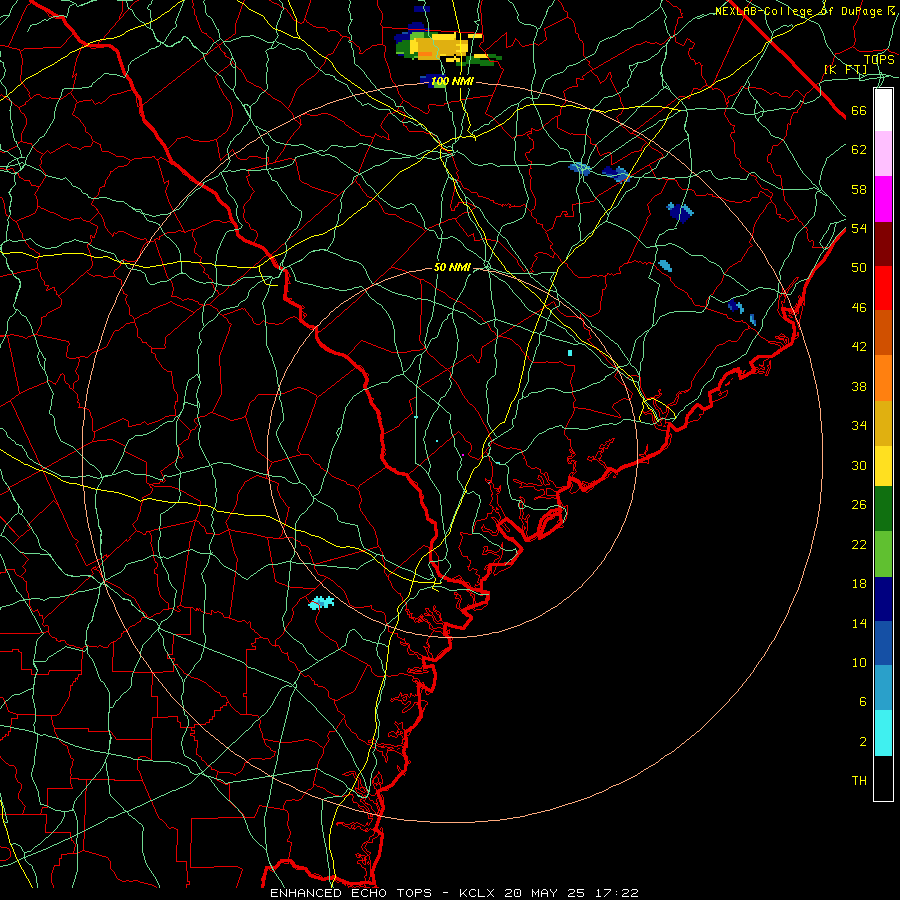Select the dark green legend color segment

pyautogui.click(x=883, y=509)
